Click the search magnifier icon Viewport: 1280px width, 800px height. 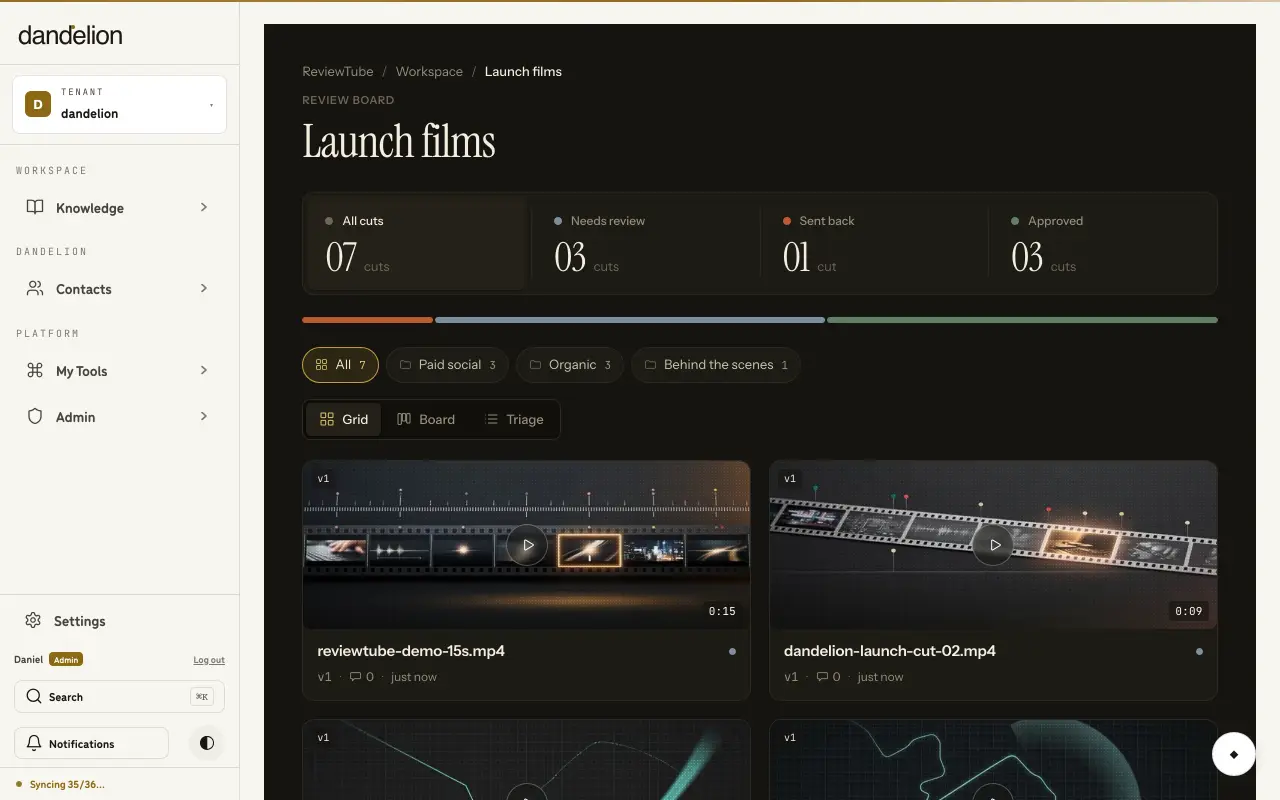click(34, 696)
